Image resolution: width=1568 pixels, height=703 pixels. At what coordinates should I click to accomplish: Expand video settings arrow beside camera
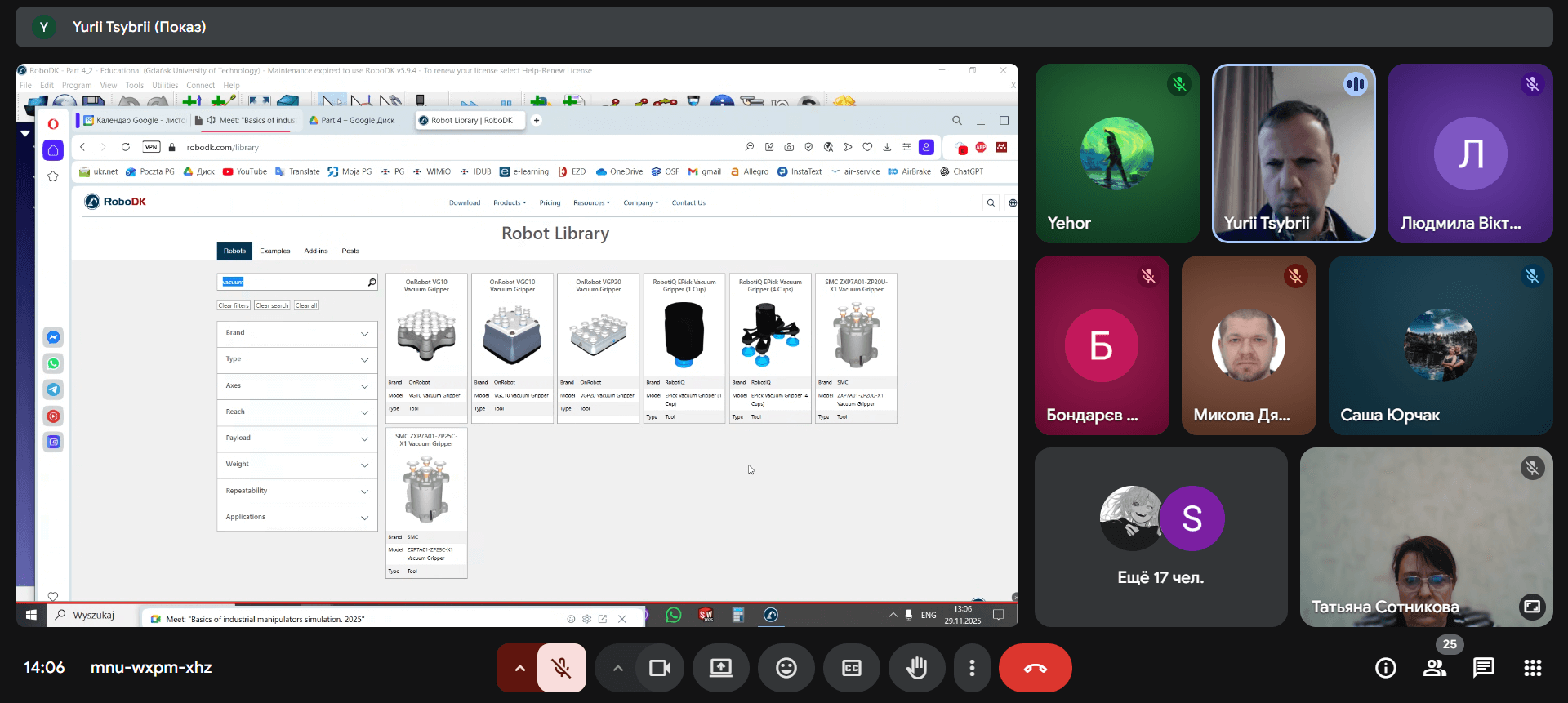617,668
